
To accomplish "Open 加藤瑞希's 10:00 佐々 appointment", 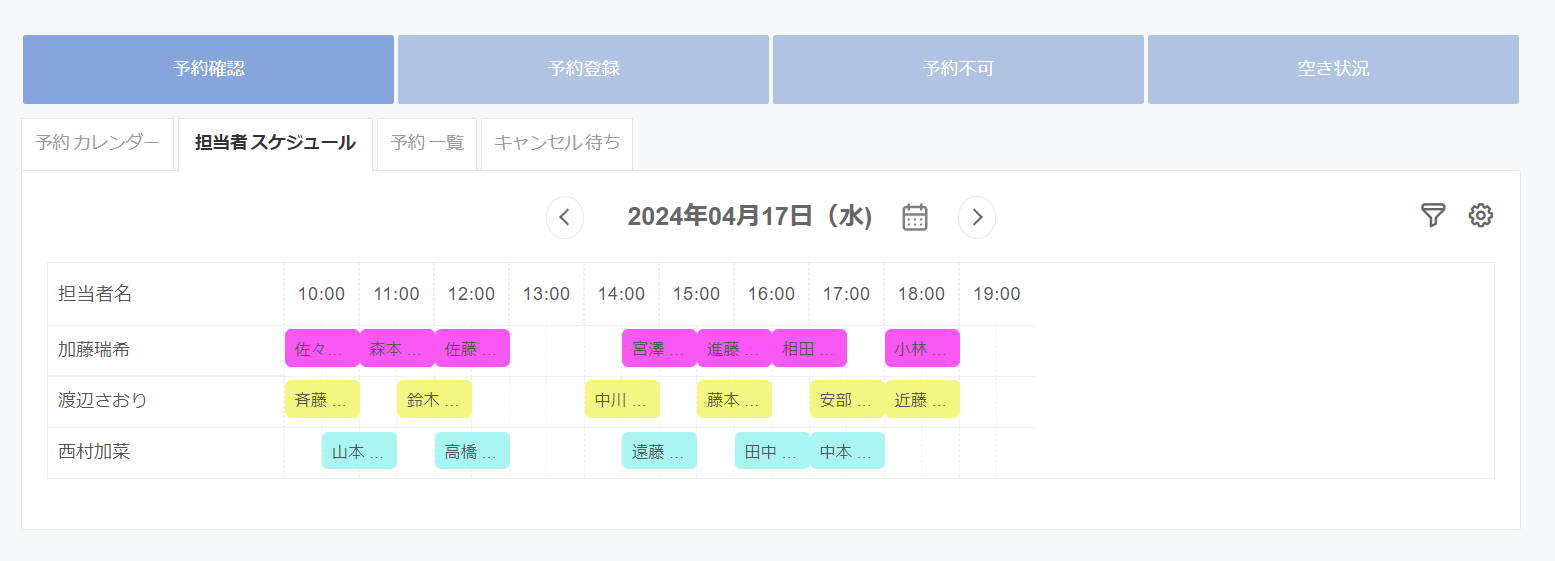I will click(322, 349).
